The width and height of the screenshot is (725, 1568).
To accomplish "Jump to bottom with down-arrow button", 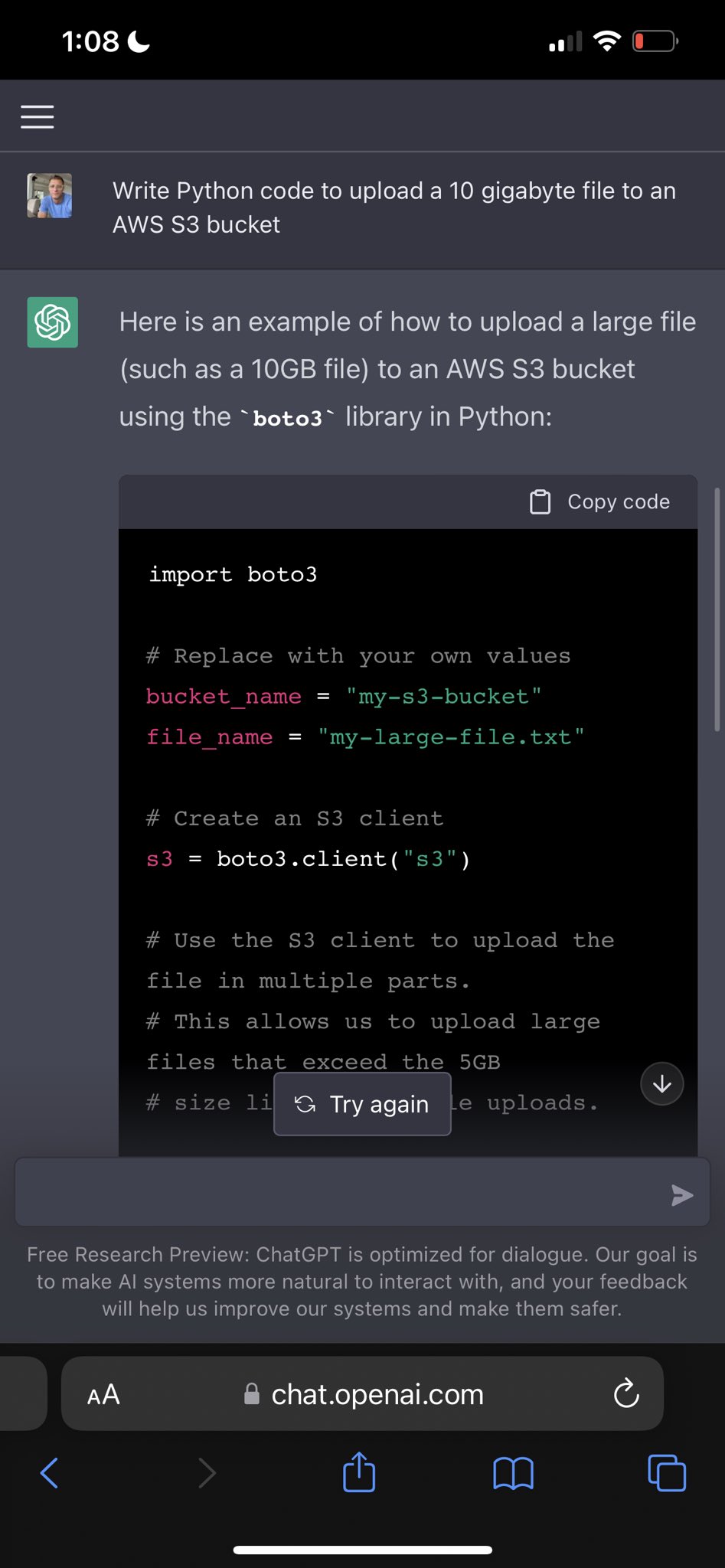I will point(662,1084).
